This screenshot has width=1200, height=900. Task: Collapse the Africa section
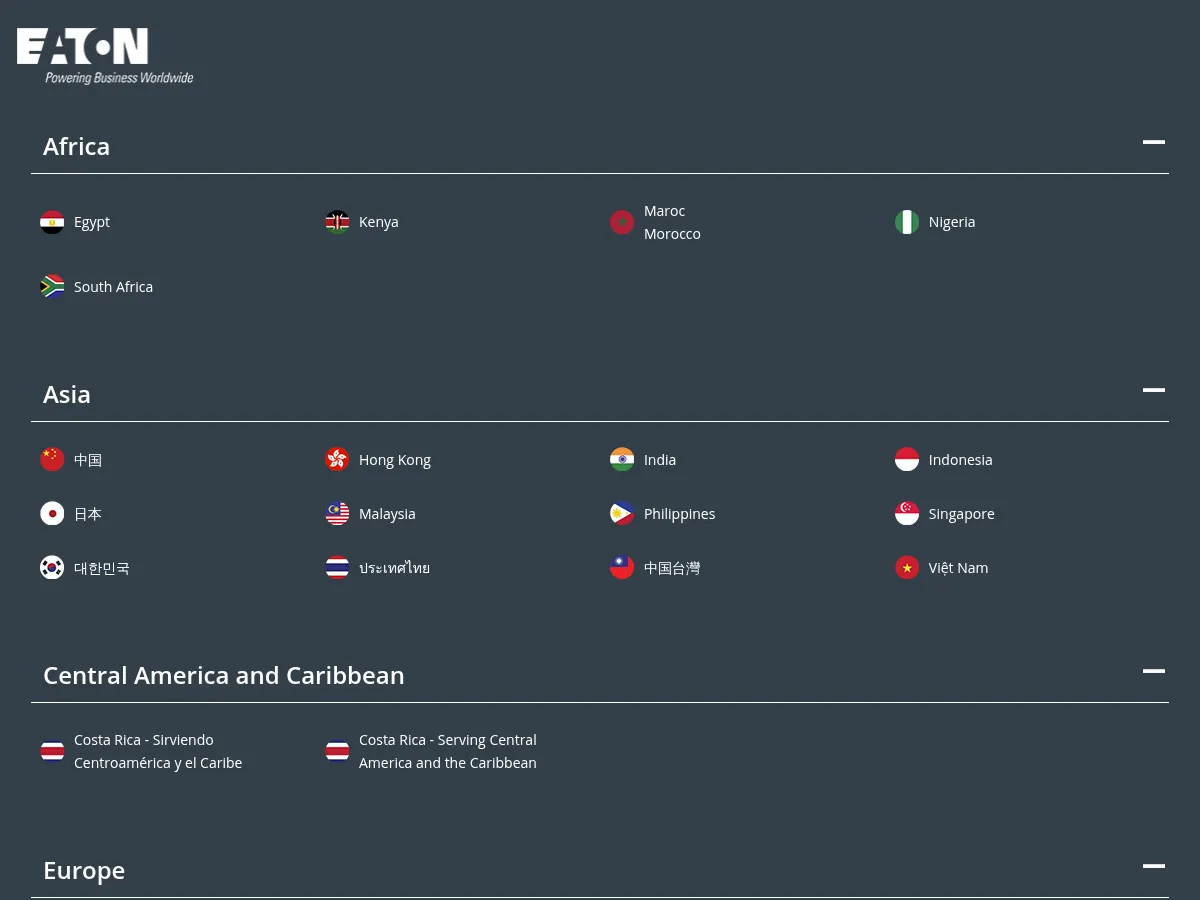(x=1154, y=142)
